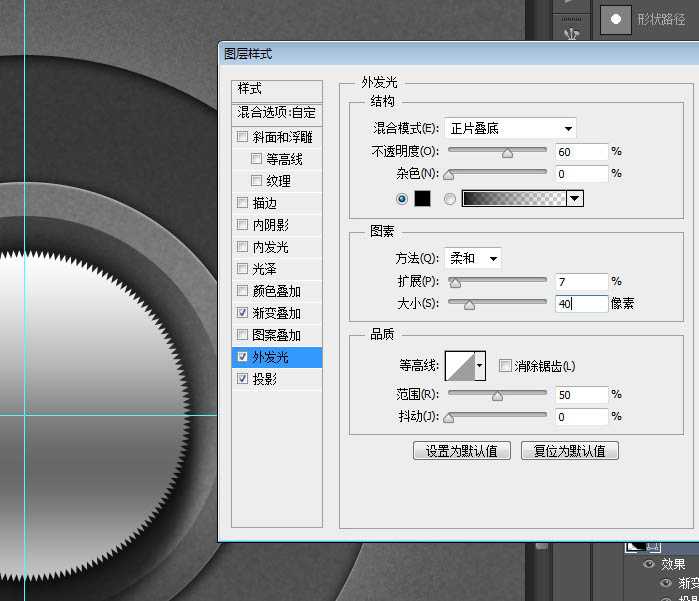The height and width of the screenshot is (601, 699).
Task: Click the 大小 field showing 40
Action: pos(581,304)
